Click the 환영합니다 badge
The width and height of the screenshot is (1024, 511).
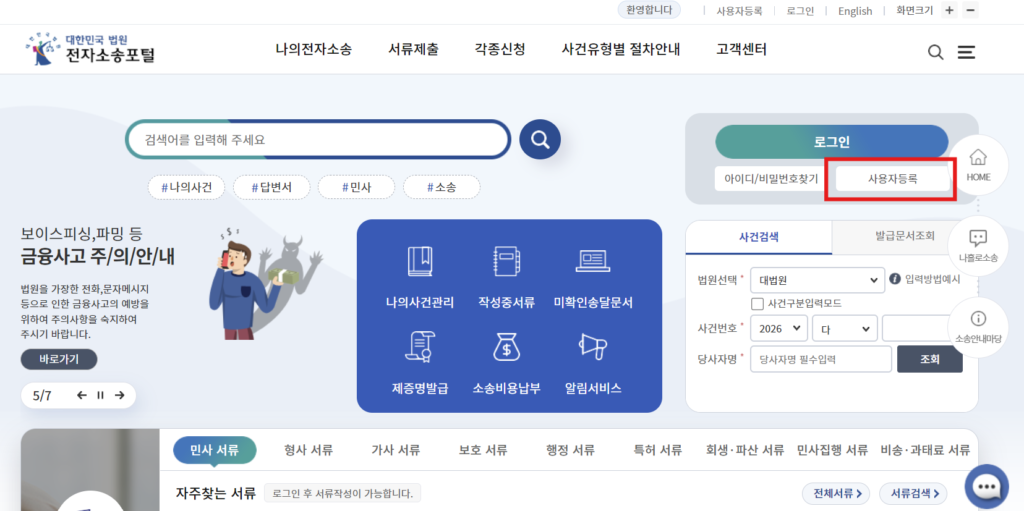click(649, 10)
